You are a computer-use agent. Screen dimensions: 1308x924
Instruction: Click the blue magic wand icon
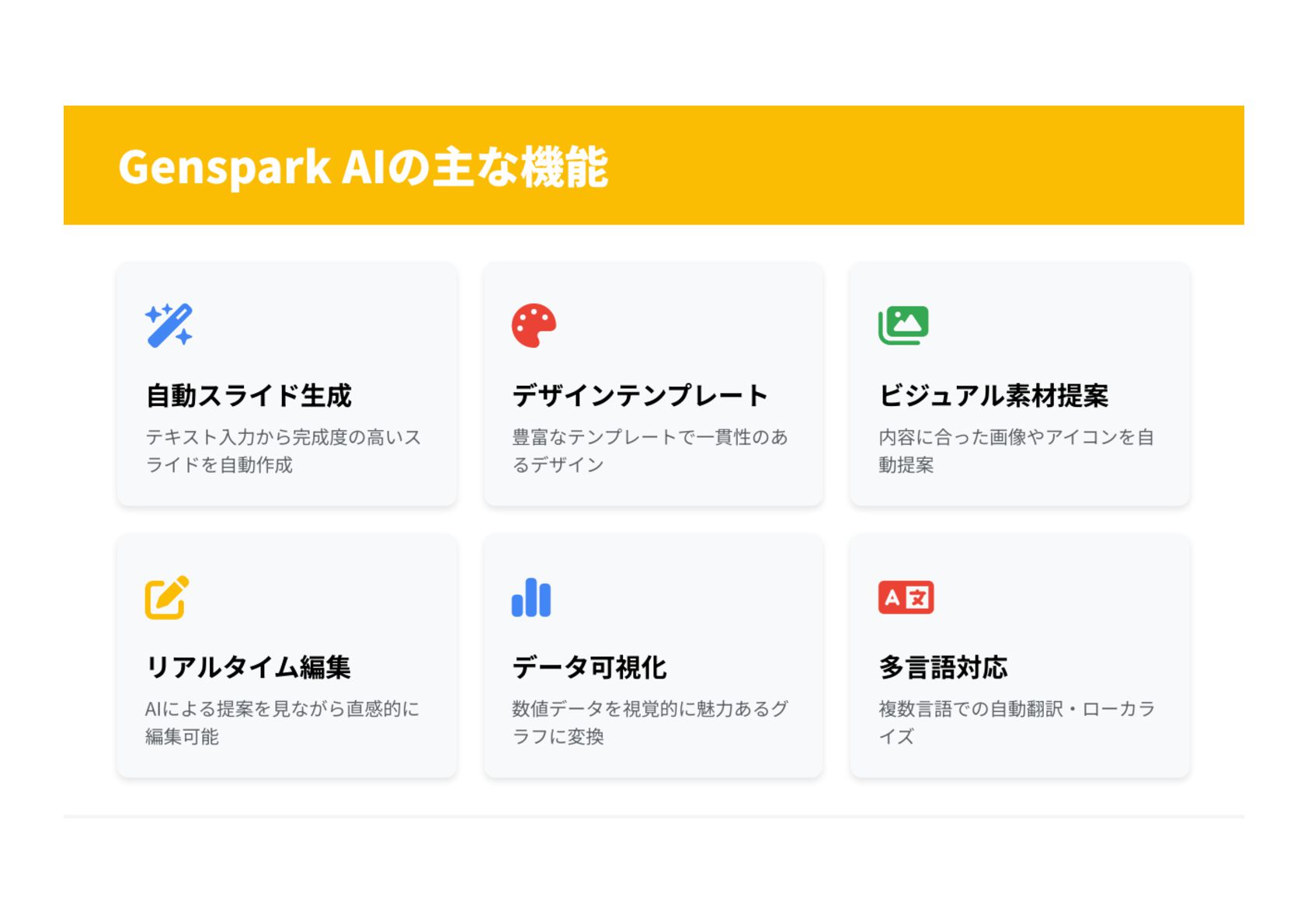[169, 325]
